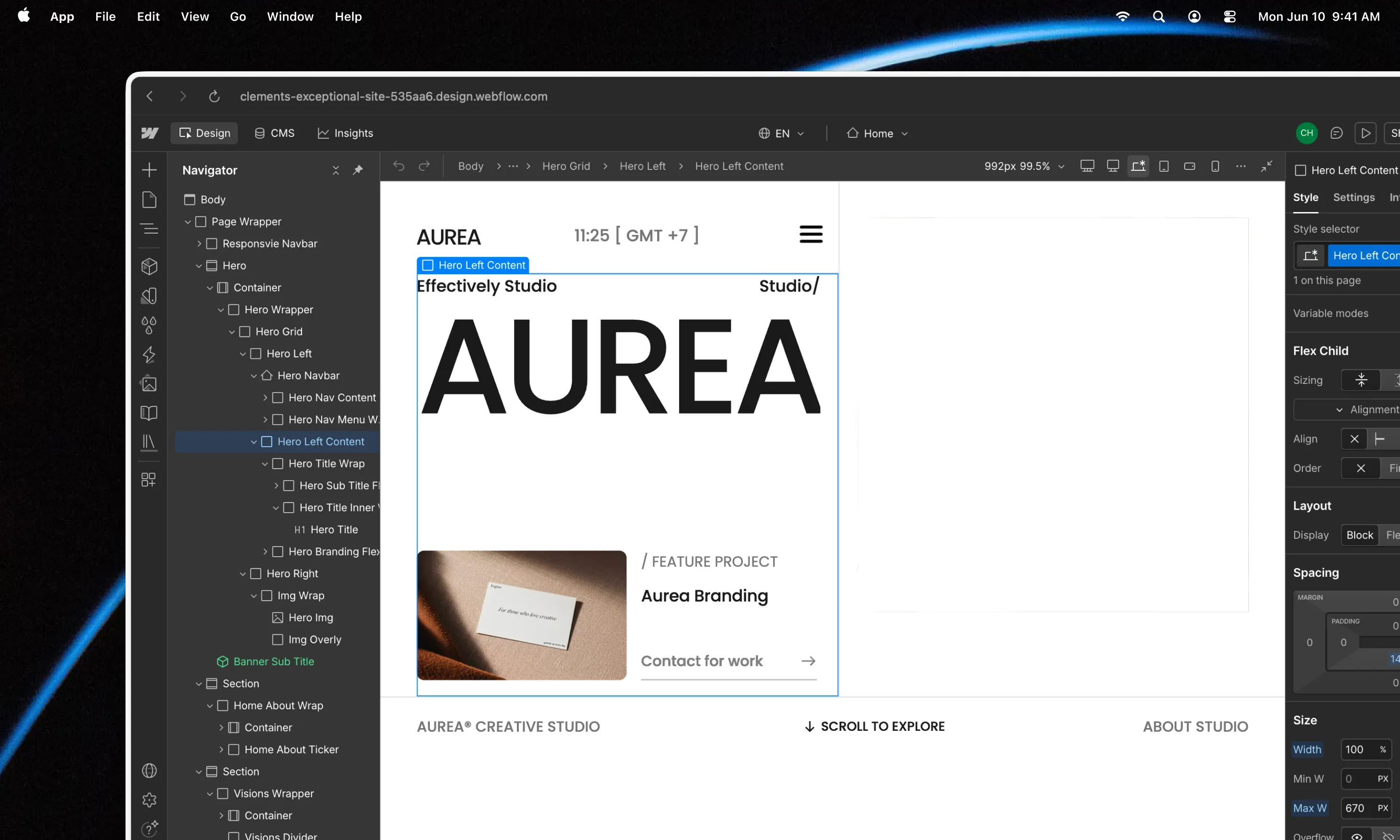Select align-start option in Align row

(x=1380, y=439)
